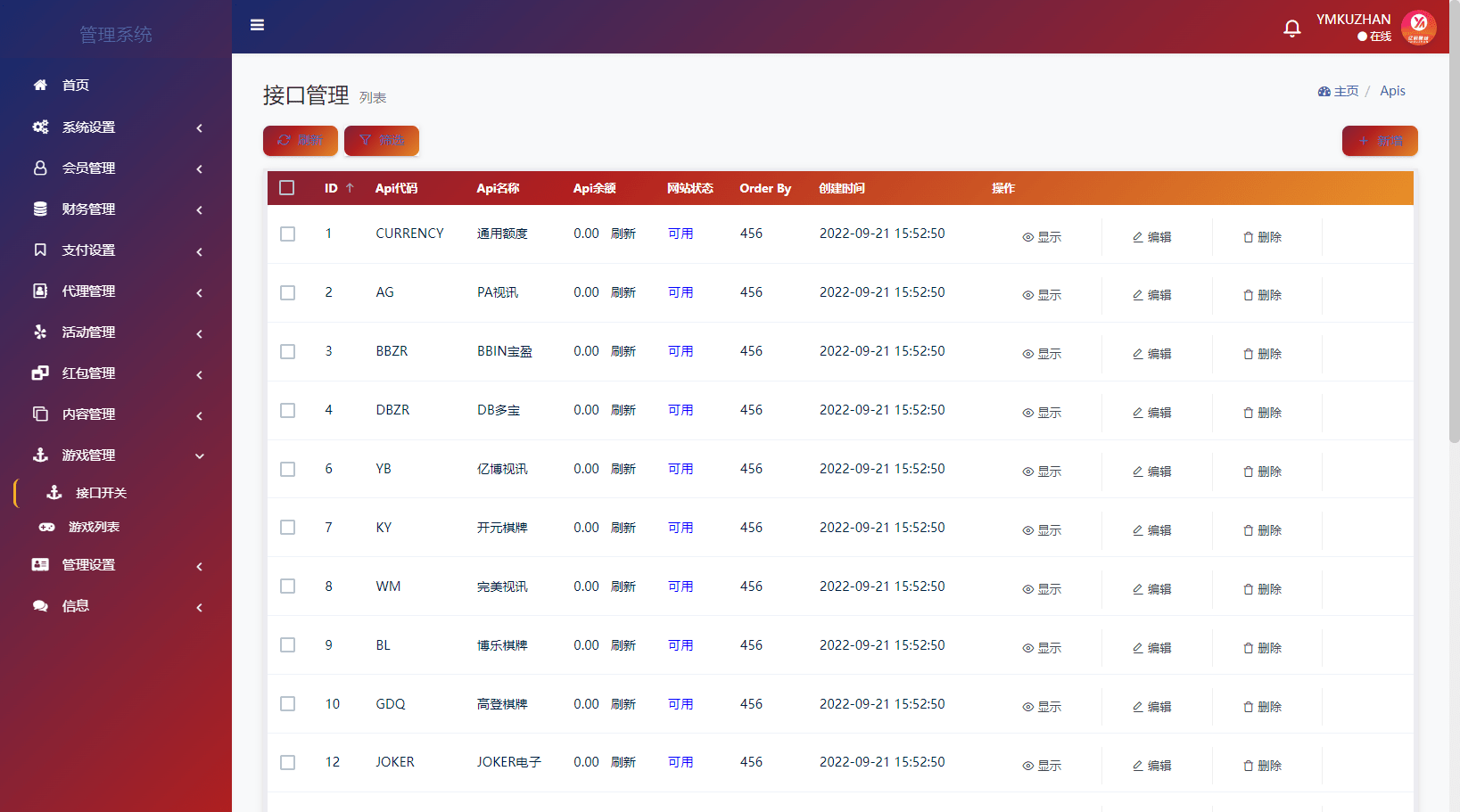
Task: Click the 刷新 refresh button above table
Action: [301, 141]
